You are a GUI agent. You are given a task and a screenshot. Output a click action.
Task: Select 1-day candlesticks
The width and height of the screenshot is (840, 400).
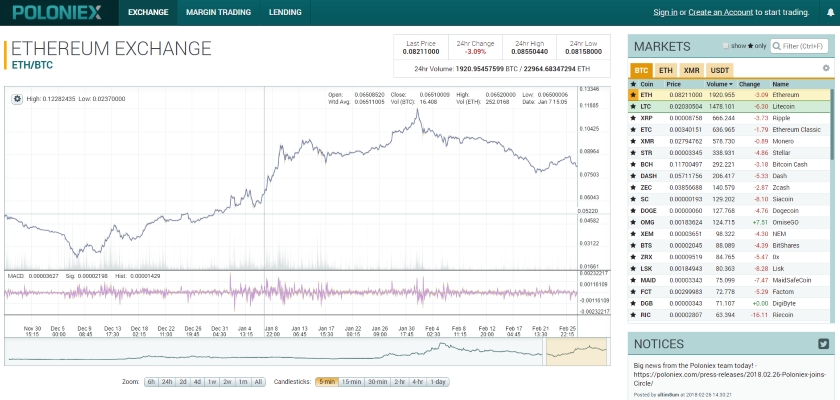(x=438, y=382)
